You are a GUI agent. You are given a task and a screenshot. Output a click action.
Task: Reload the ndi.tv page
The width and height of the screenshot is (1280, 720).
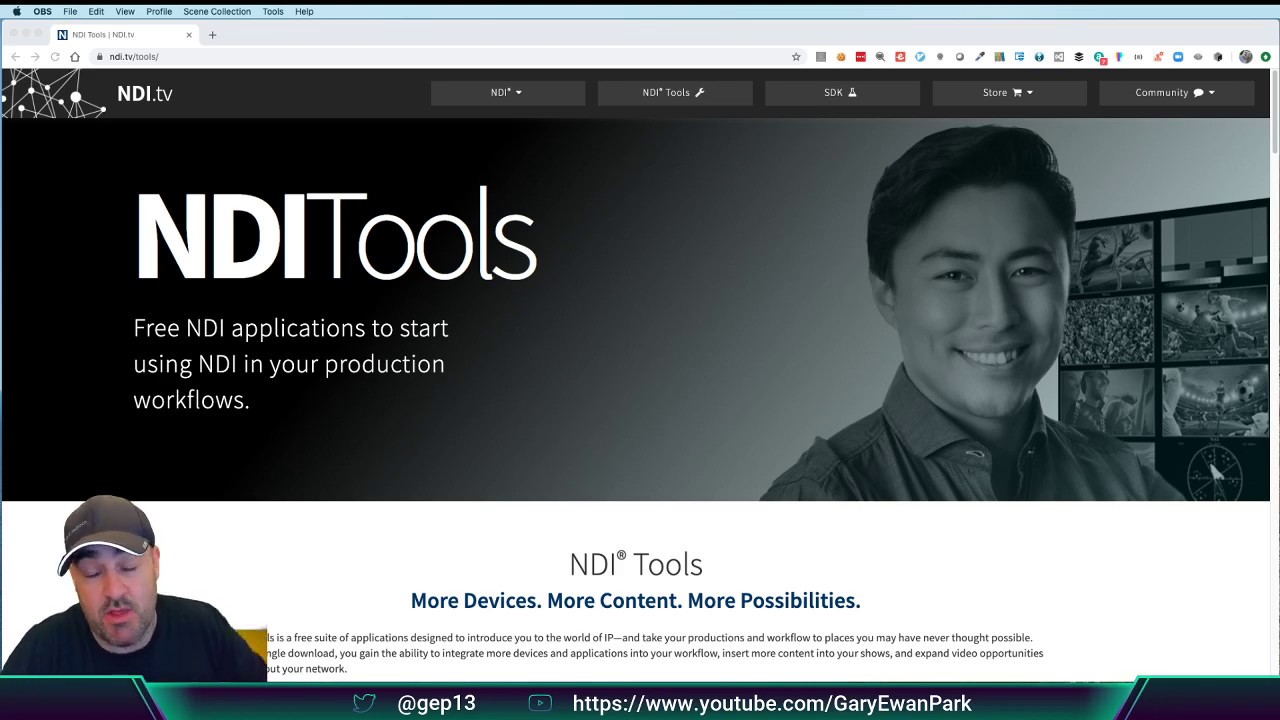pyautogui.click(x=55, y=57)
